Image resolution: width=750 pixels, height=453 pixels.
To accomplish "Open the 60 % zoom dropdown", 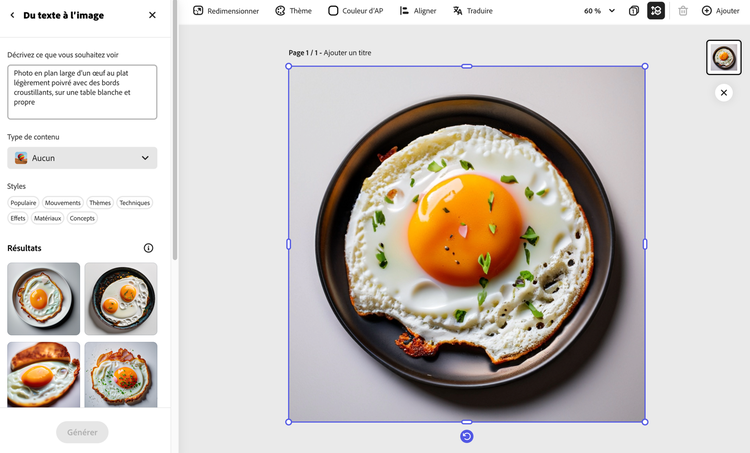I will (599, 11).
